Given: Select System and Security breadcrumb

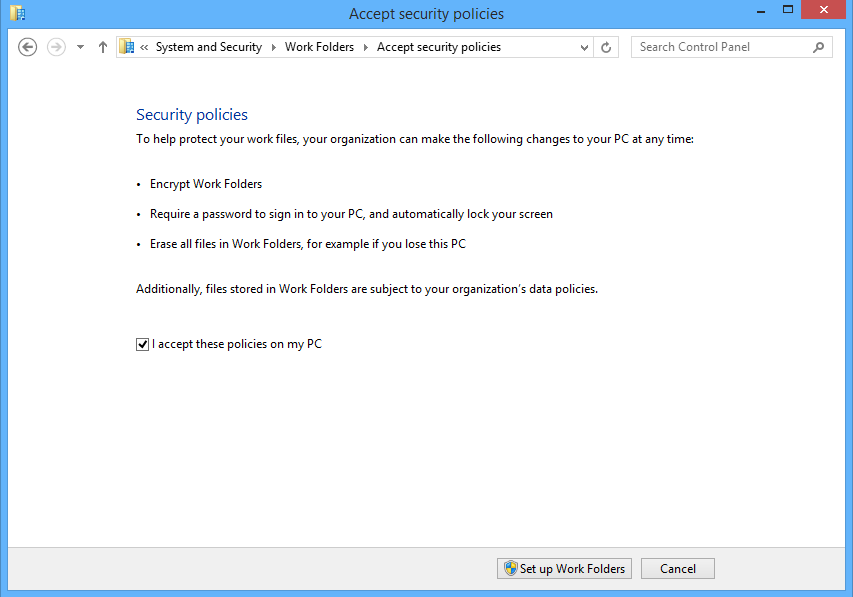Looking at the screenshot, I should point(208,47).
